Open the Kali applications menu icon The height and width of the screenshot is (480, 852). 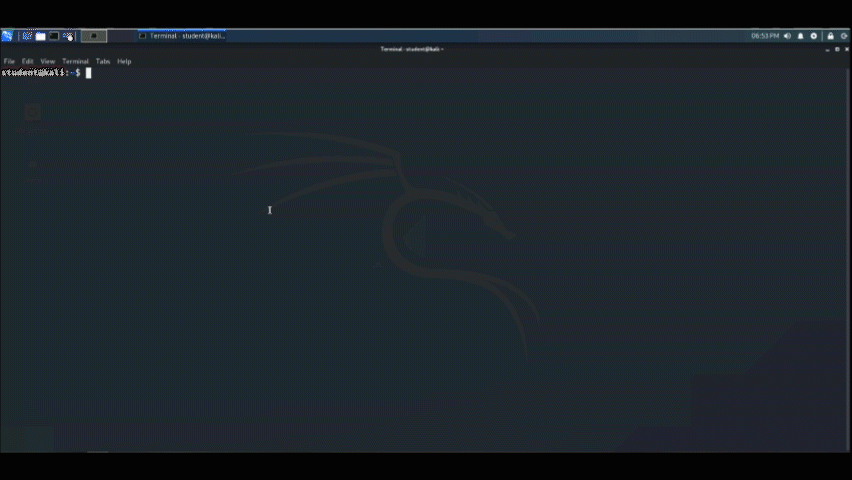7,36
